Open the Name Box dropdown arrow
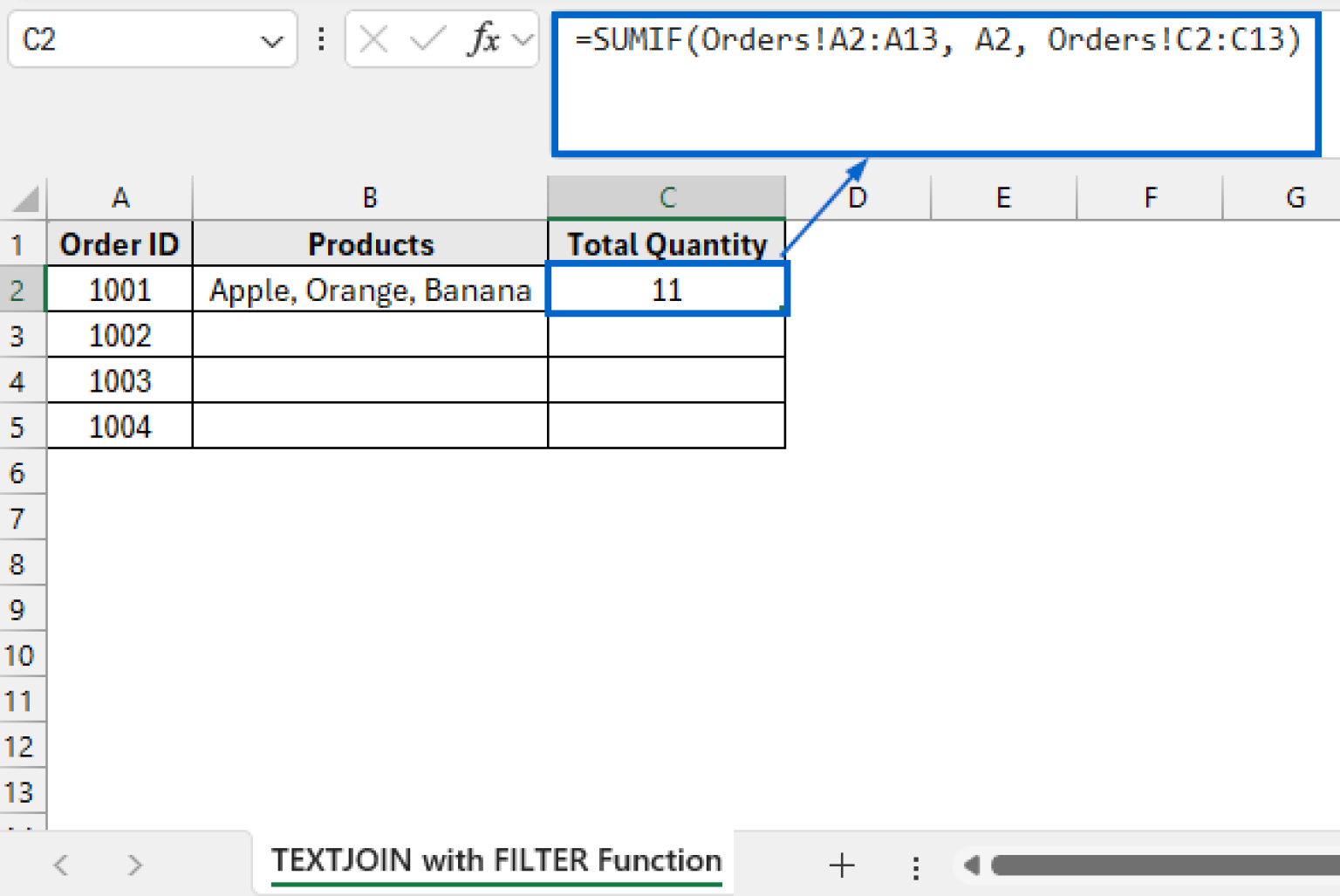Viewport: 1340px width, 896px height. coord(272,41)
